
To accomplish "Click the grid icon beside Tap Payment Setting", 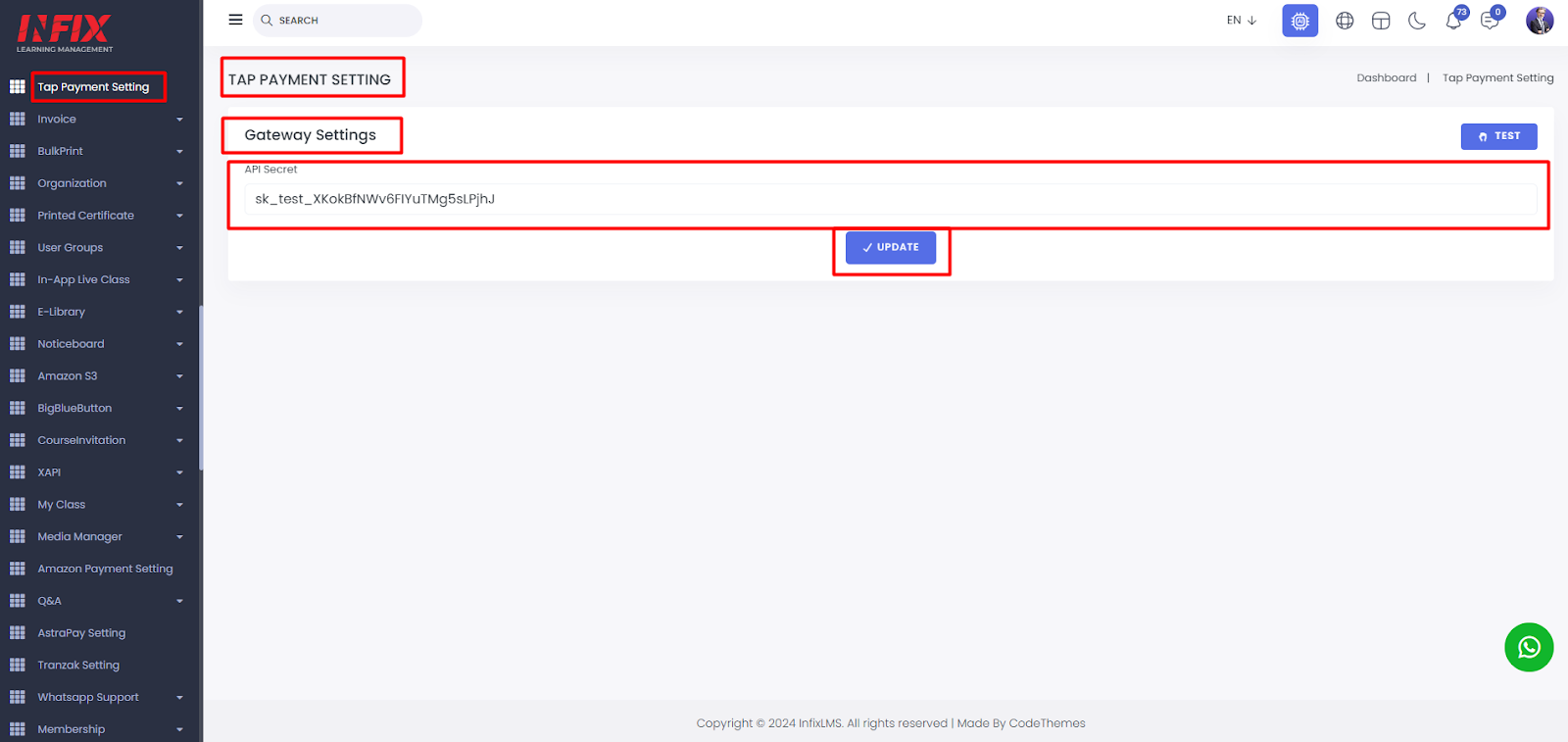I will (18, 86).
